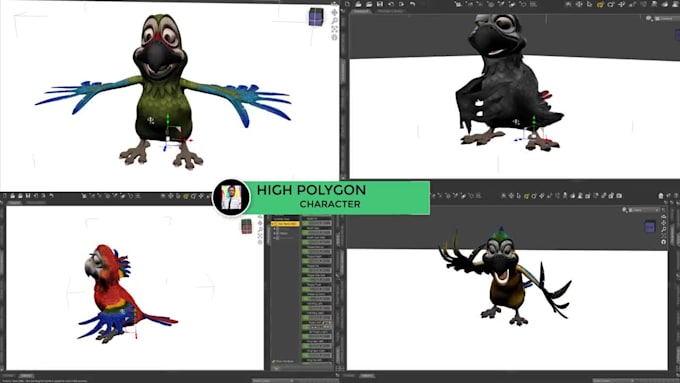Expand the last collapsed node in parameters tree

click(275, 238)
